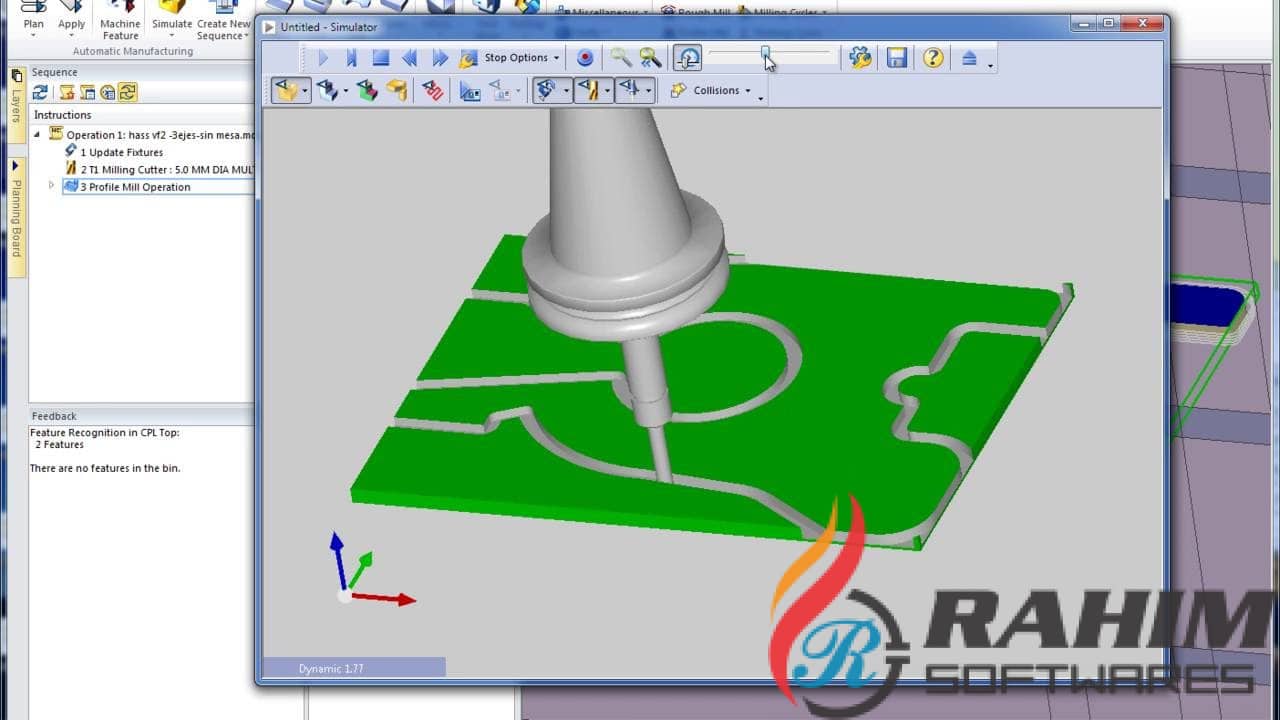Click the gold solid block icon
This screenshot has height=720, width=1280.
point(397,91)
